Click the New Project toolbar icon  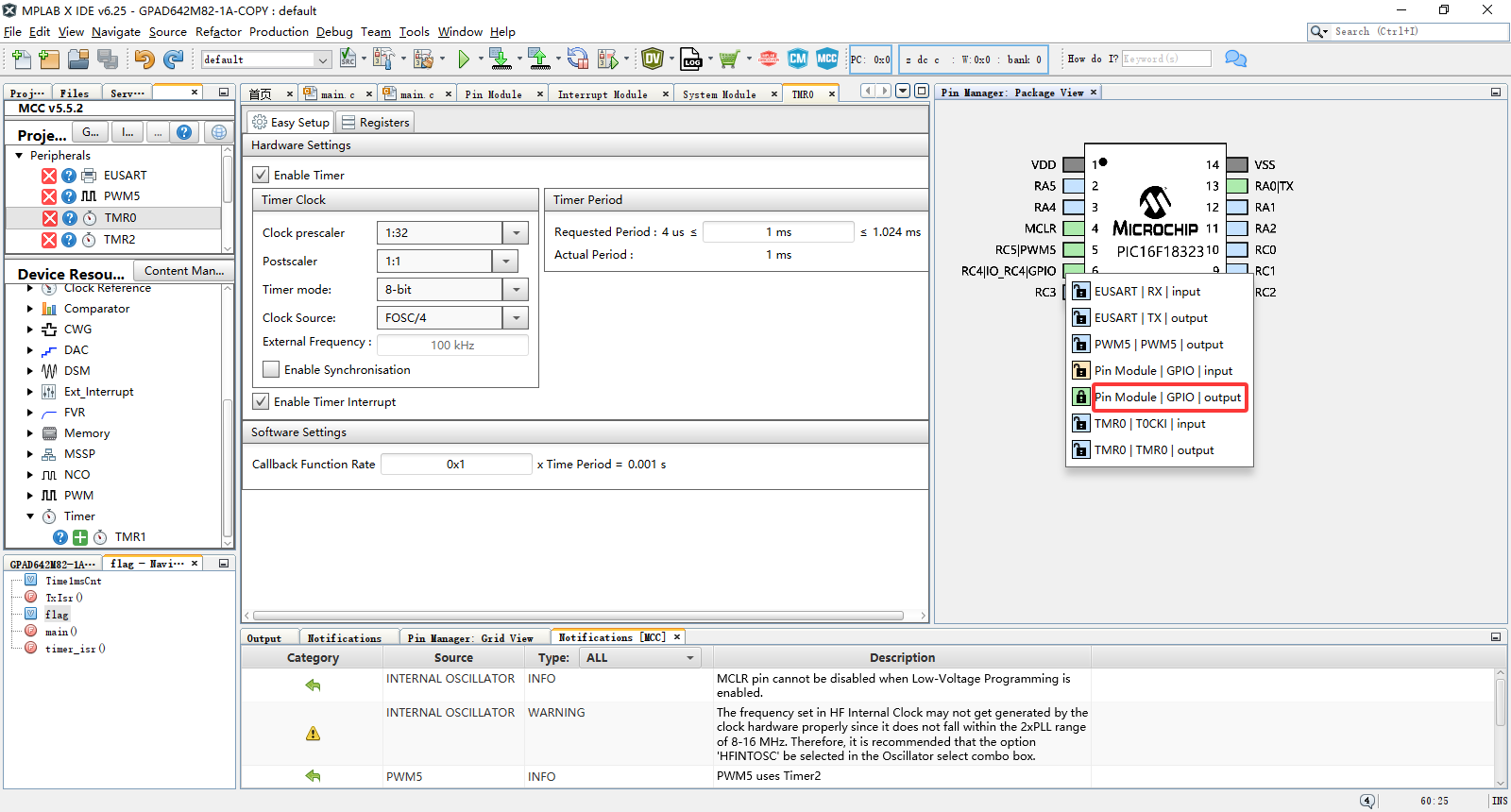point(49,59)
